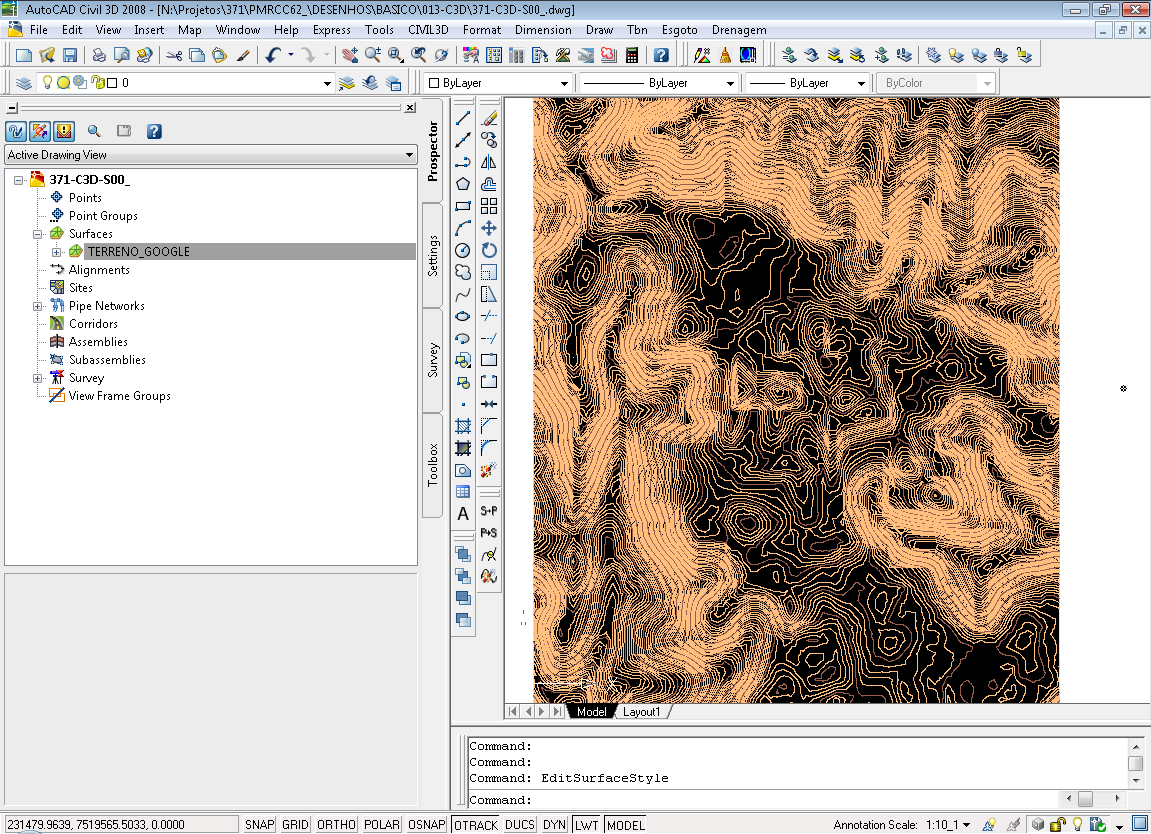
Task: Select the Rectangle draw tool
Action: point(462,206)
